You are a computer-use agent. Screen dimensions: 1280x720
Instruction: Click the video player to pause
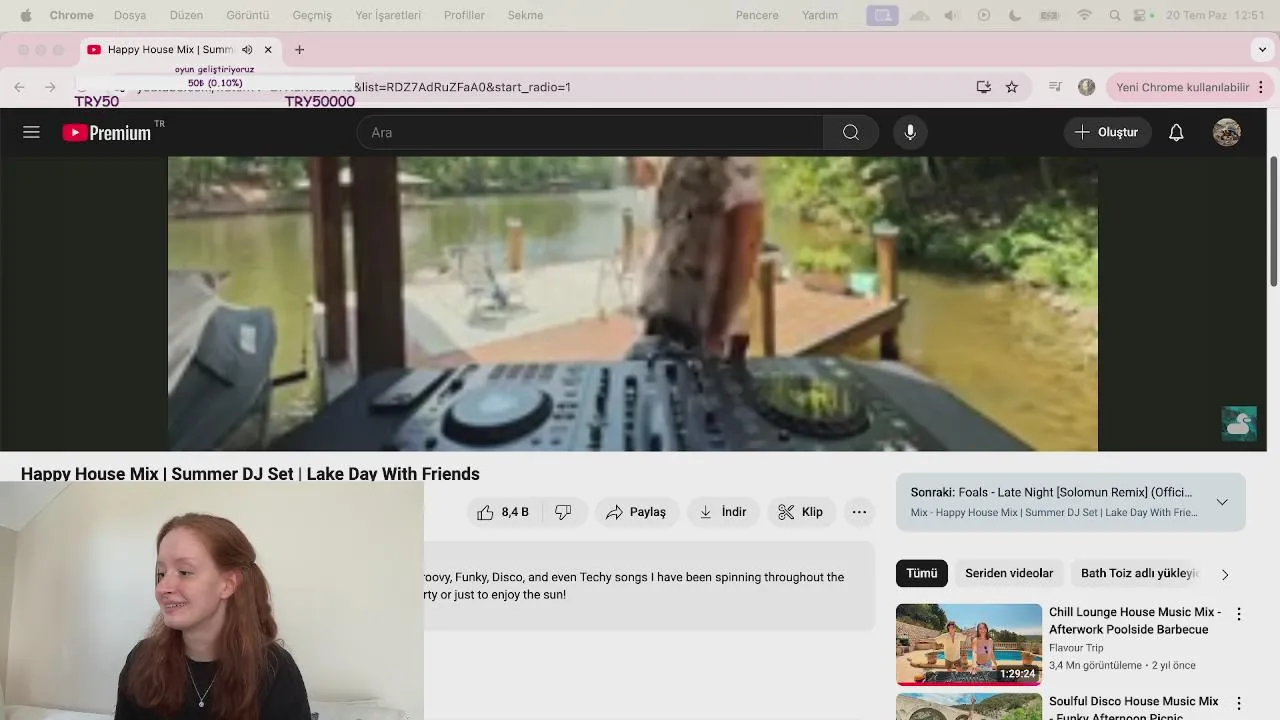pos(632,304)
